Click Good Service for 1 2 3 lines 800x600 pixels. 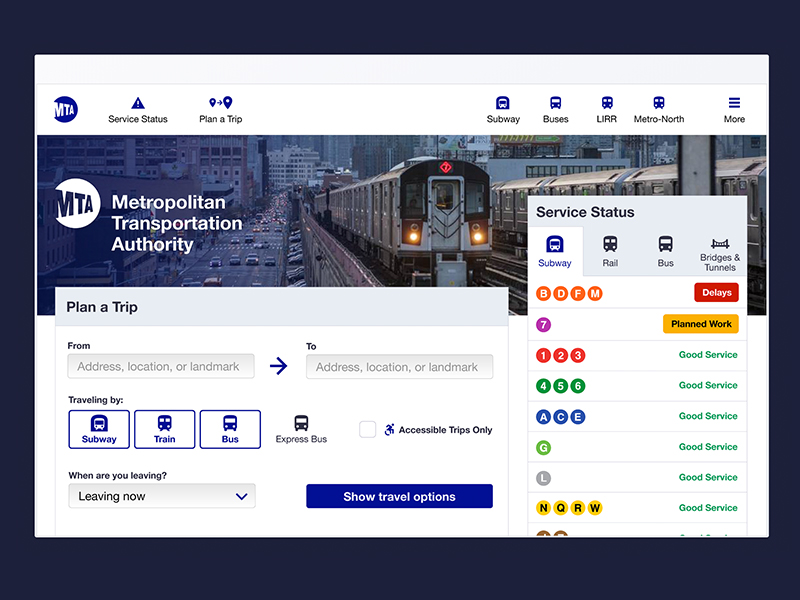pos(708,355)
